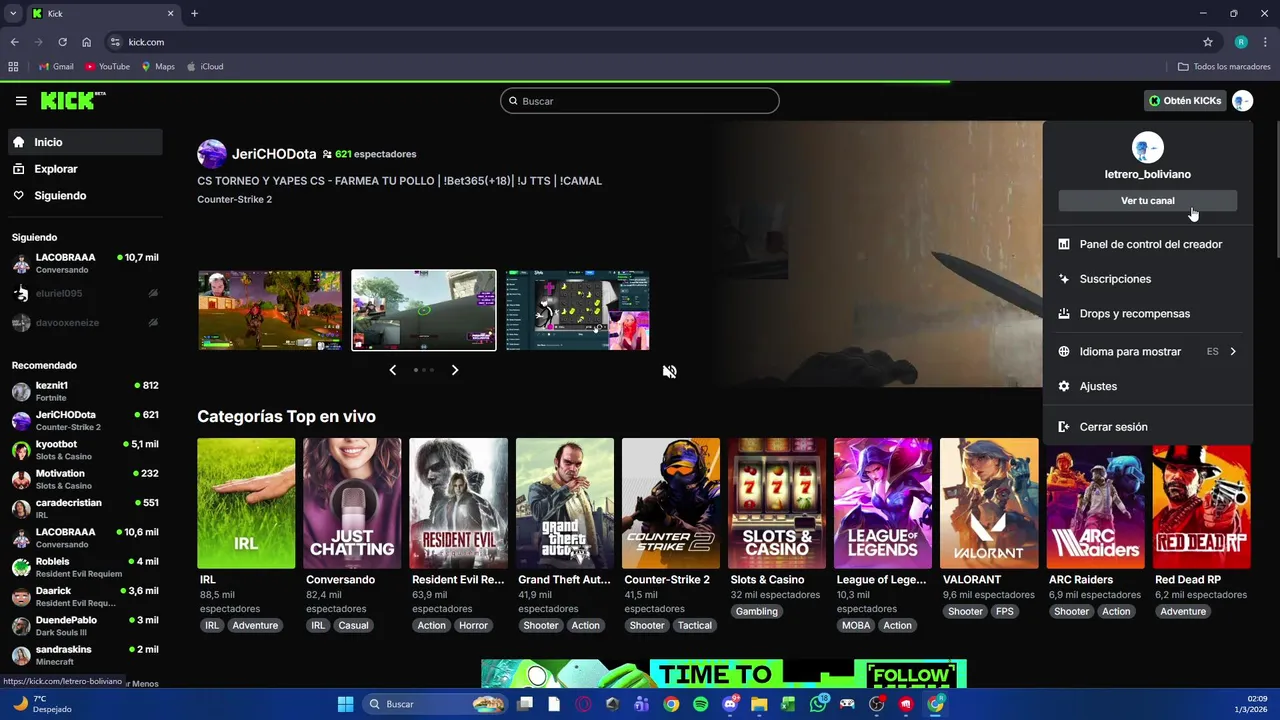
Task: Open the Grand Theft Auto category card
Action: (x=564, y=503)
